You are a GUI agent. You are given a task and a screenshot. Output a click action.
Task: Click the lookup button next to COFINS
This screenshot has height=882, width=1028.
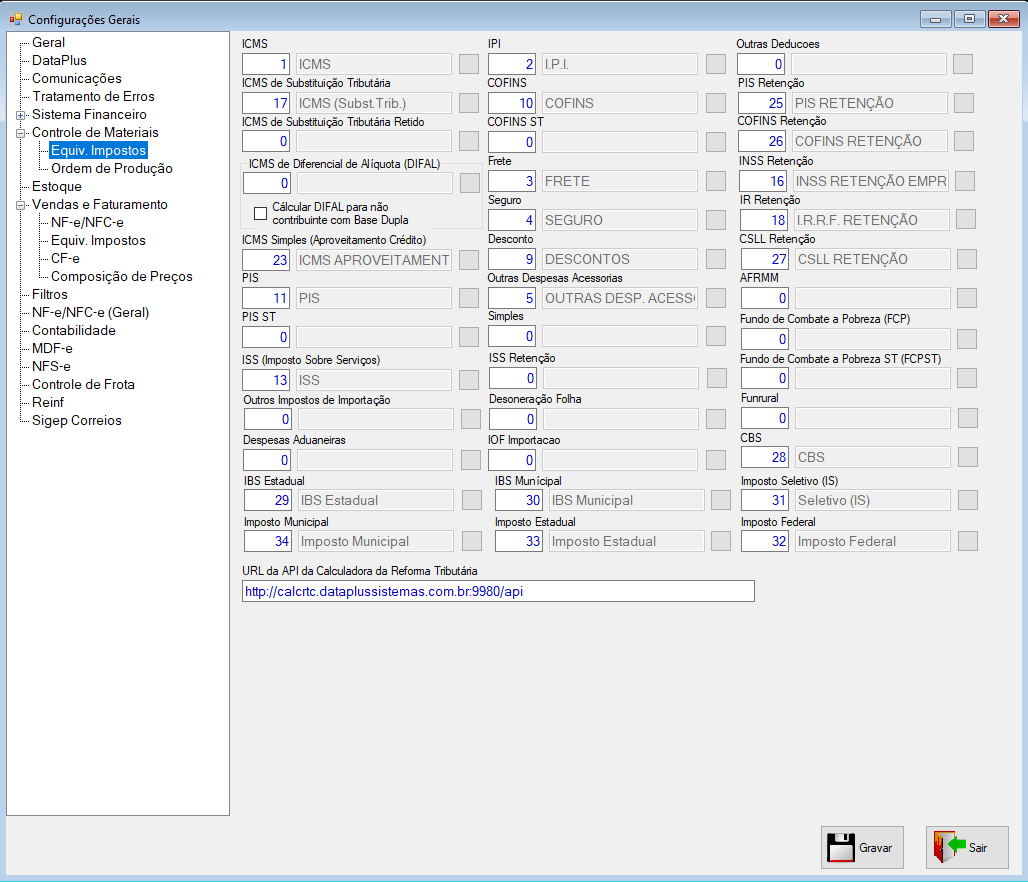(x=716, y=103)
